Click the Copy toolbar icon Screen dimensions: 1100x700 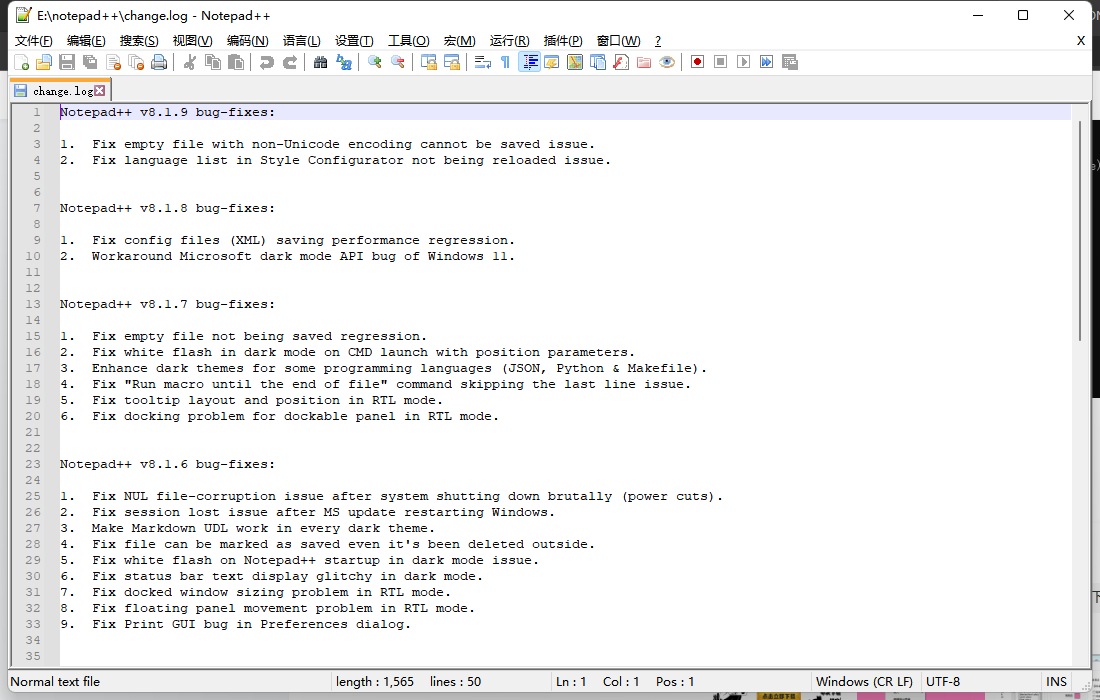213,62
